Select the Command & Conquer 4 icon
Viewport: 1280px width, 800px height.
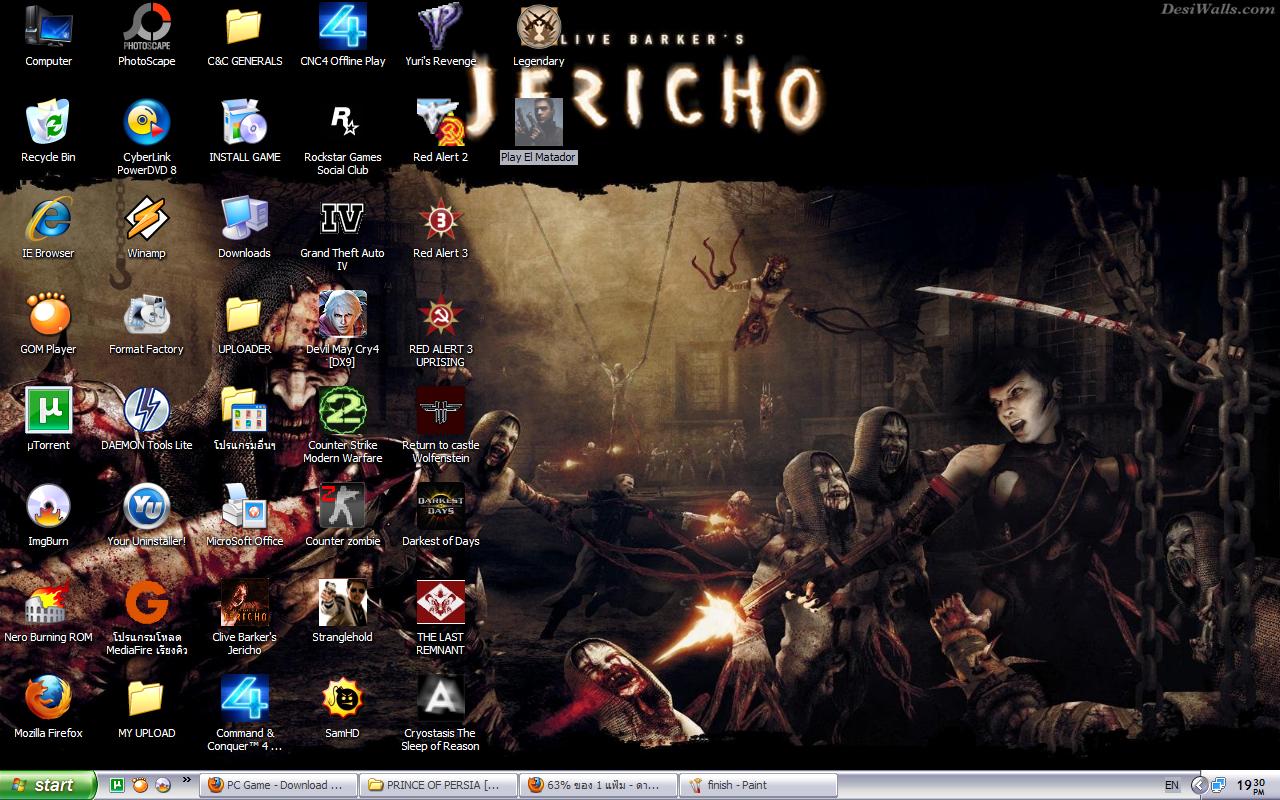(x=244, y=699)
